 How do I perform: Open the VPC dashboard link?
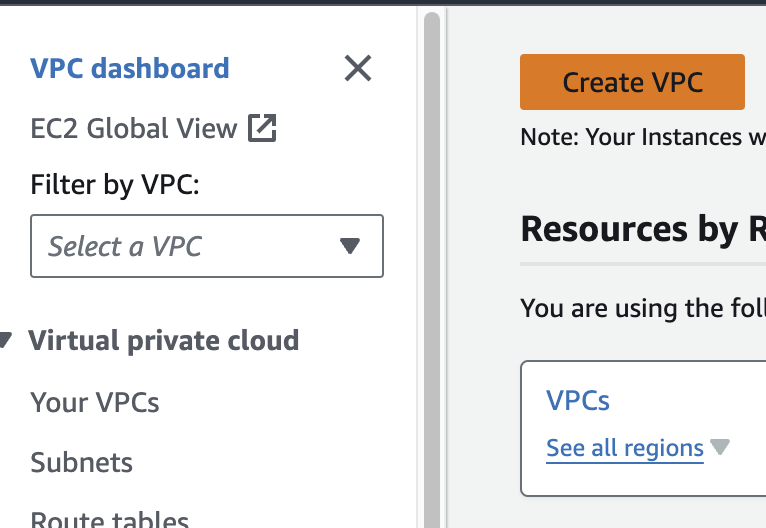[x=130, y=68]
